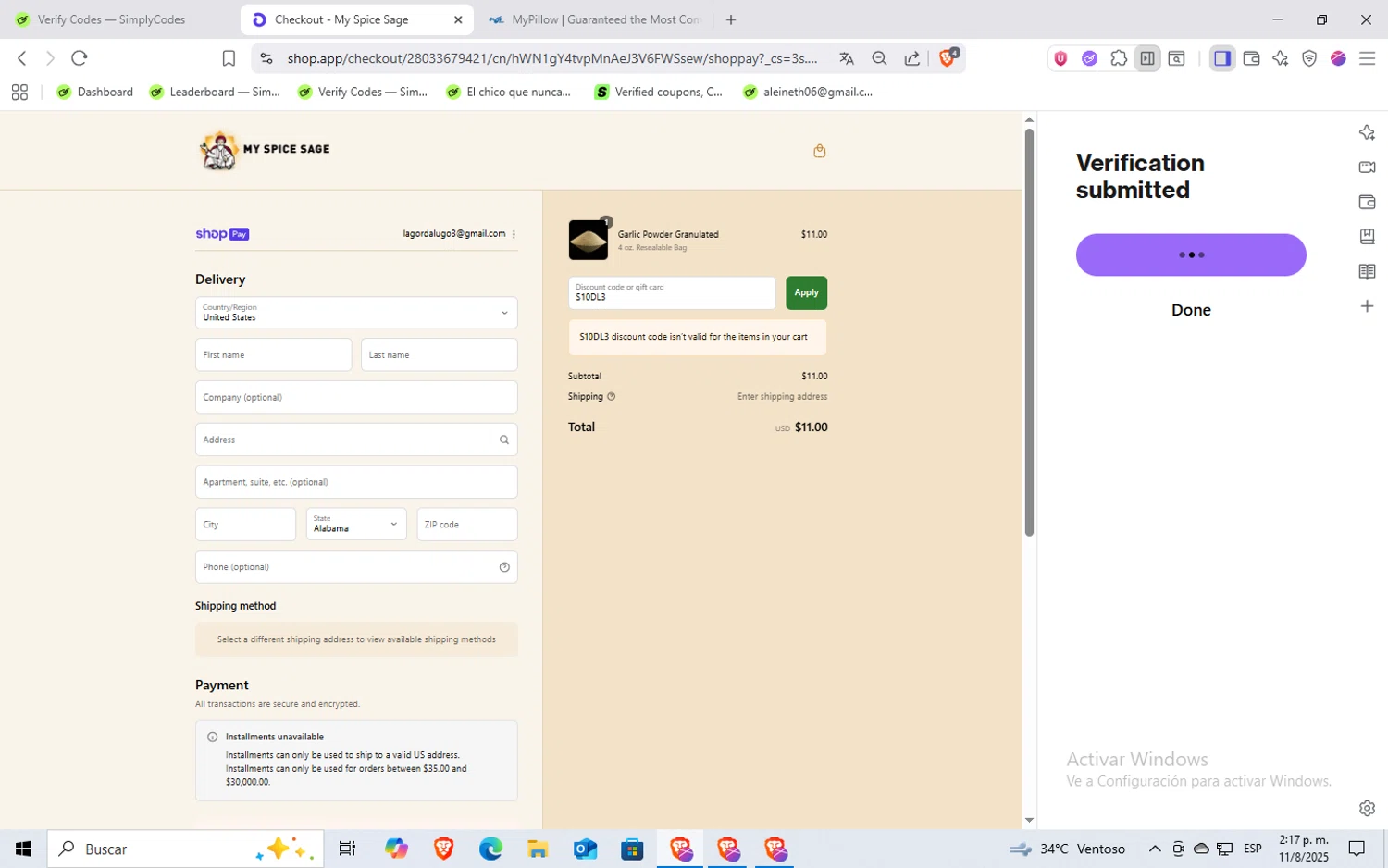The width and height of the screenshot is (1388, 868).
Task: Expand the Country/Region dropdown
Action: (356, 313)
